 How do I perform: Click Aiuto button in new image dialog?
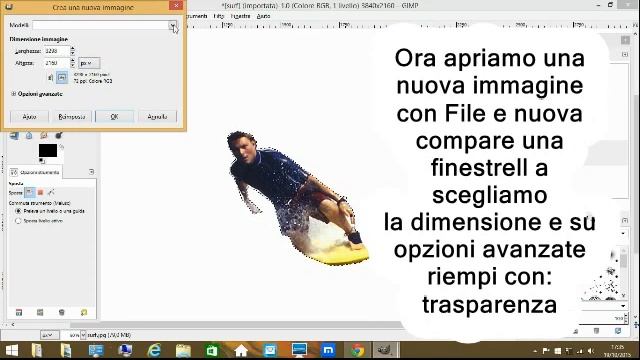[x=29, y=117]
